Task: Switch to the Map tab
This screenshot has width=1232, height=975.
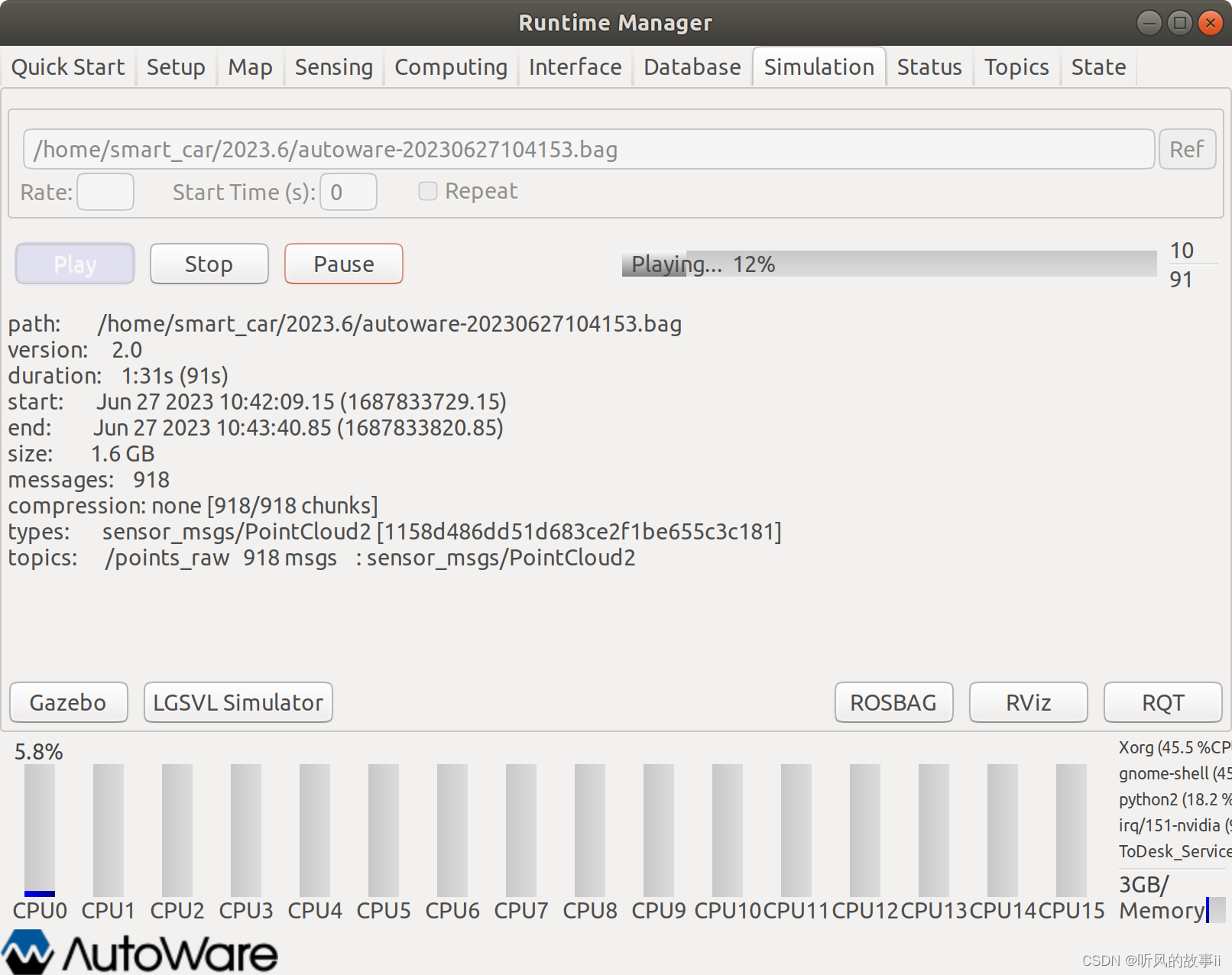Action: click(x=250, y=66)
